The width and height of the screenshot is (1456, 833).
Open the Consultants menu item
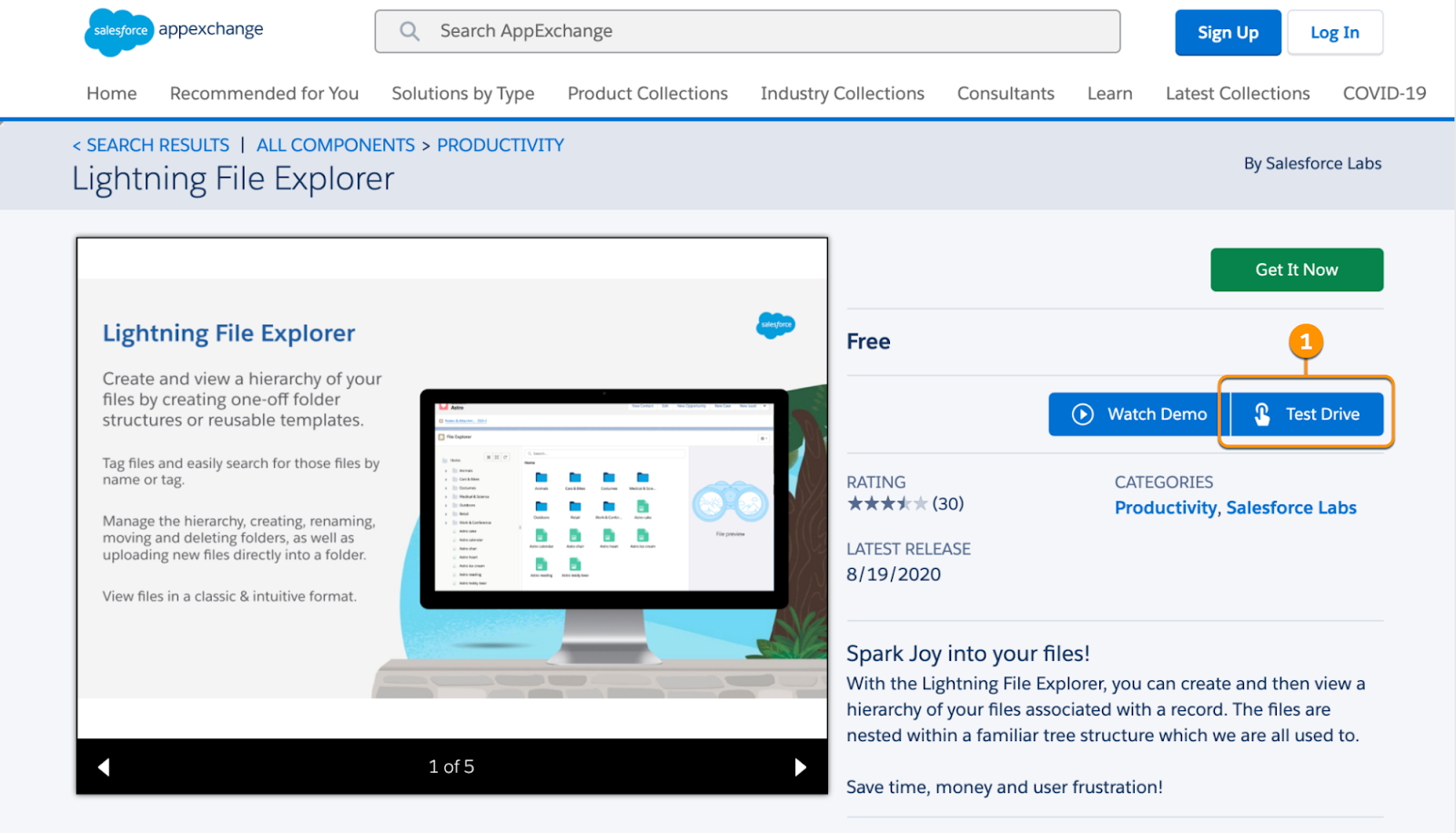[x=1006, y=94]
